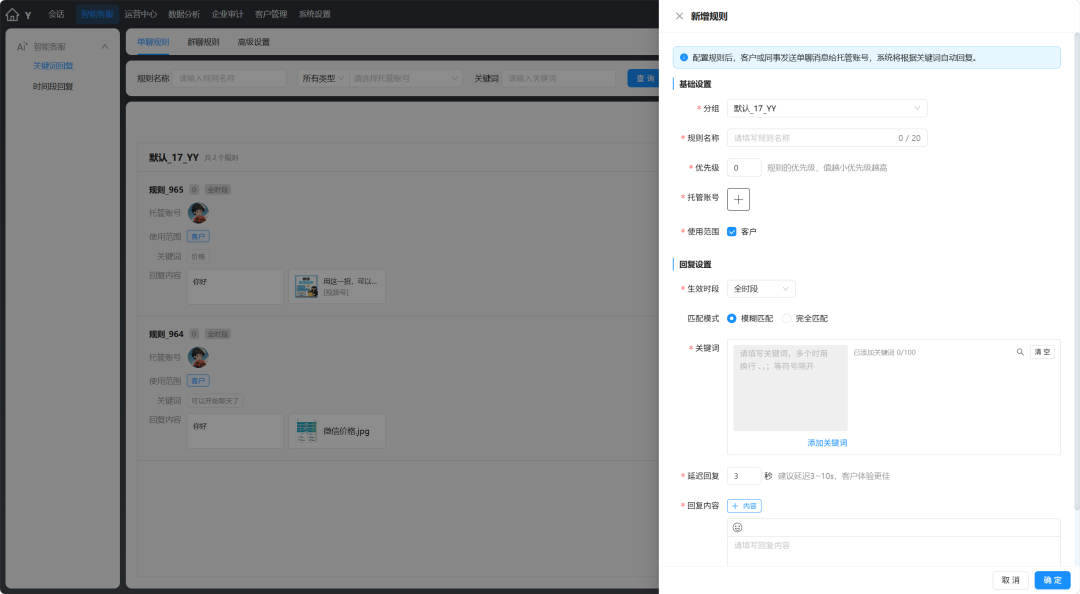Click the keyword search magnifier icon
The image size is (1080, 594).
[x=1020, y=352]
